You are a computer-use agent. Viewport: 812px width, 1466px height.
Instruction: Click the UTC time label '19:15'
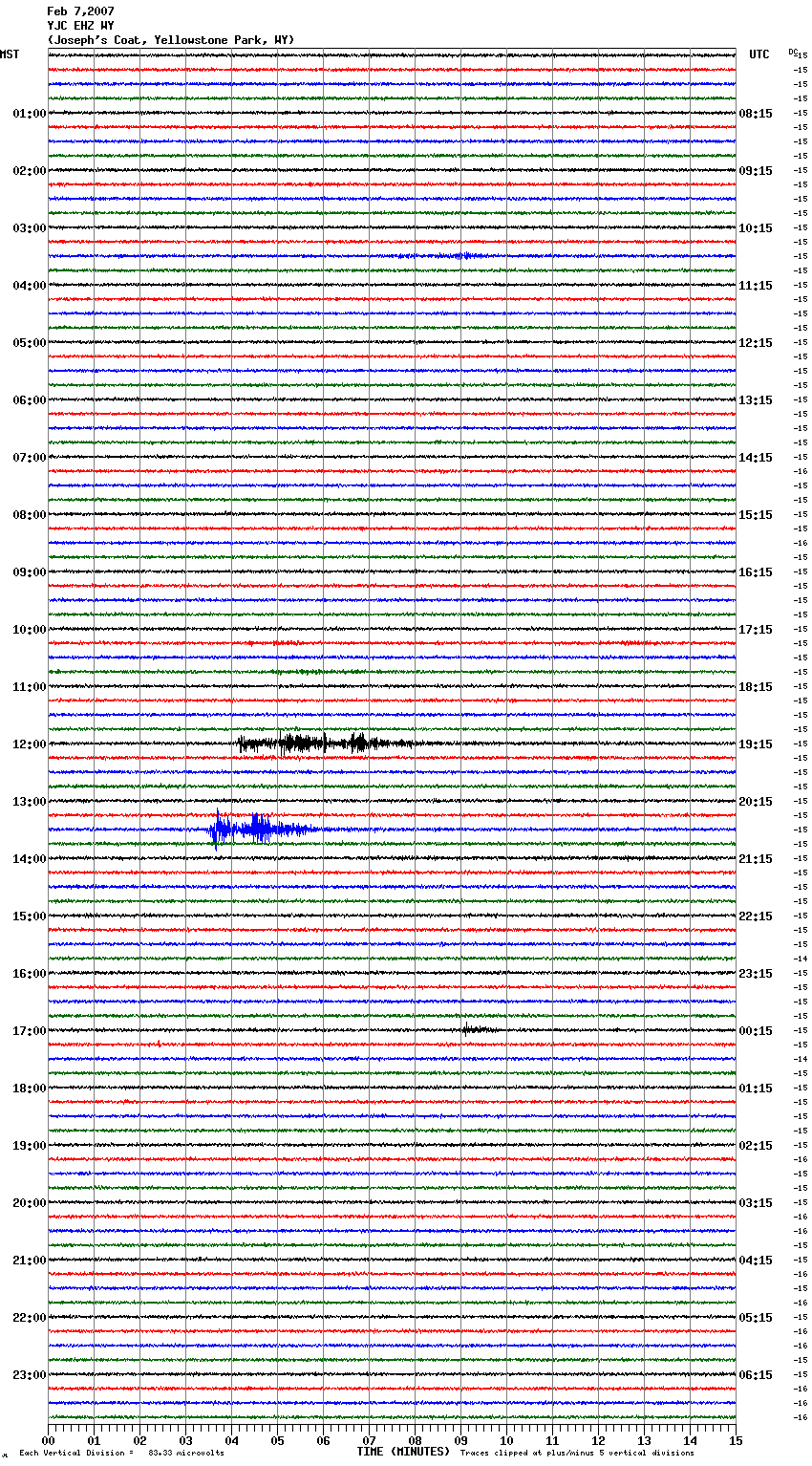(756, 744)
